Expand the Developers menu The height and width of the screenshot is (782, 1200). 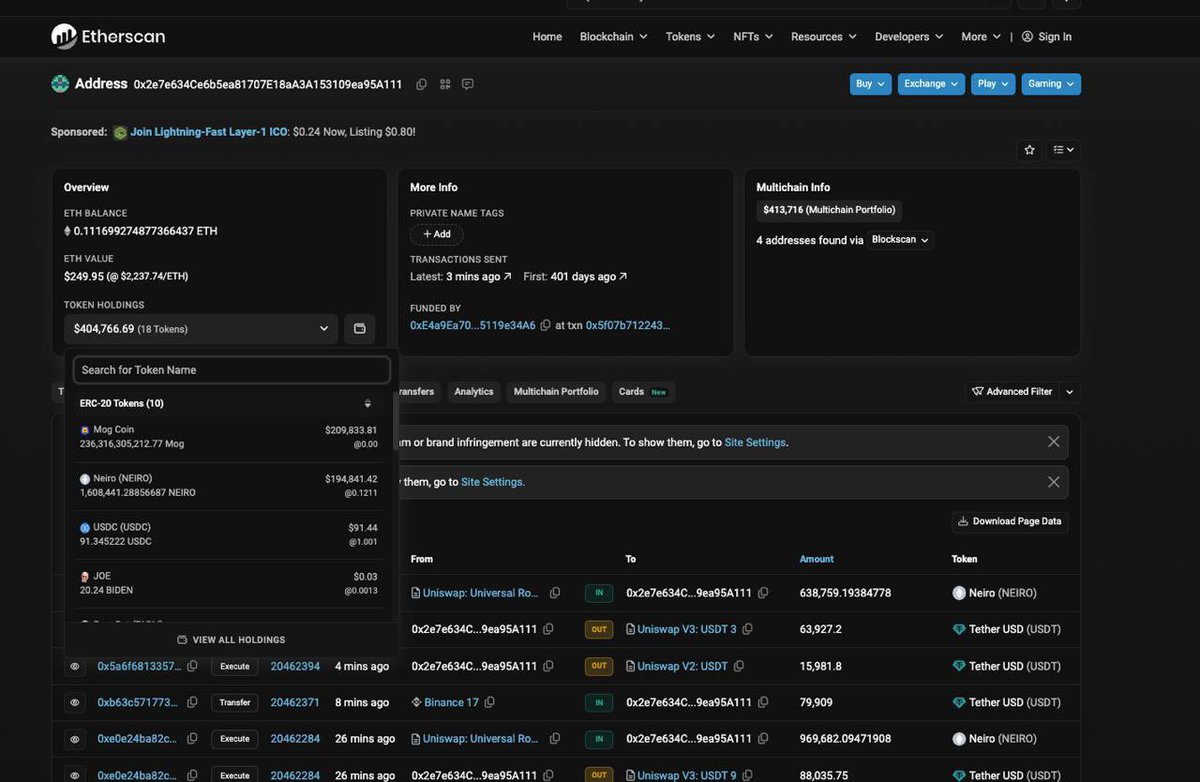909,37
